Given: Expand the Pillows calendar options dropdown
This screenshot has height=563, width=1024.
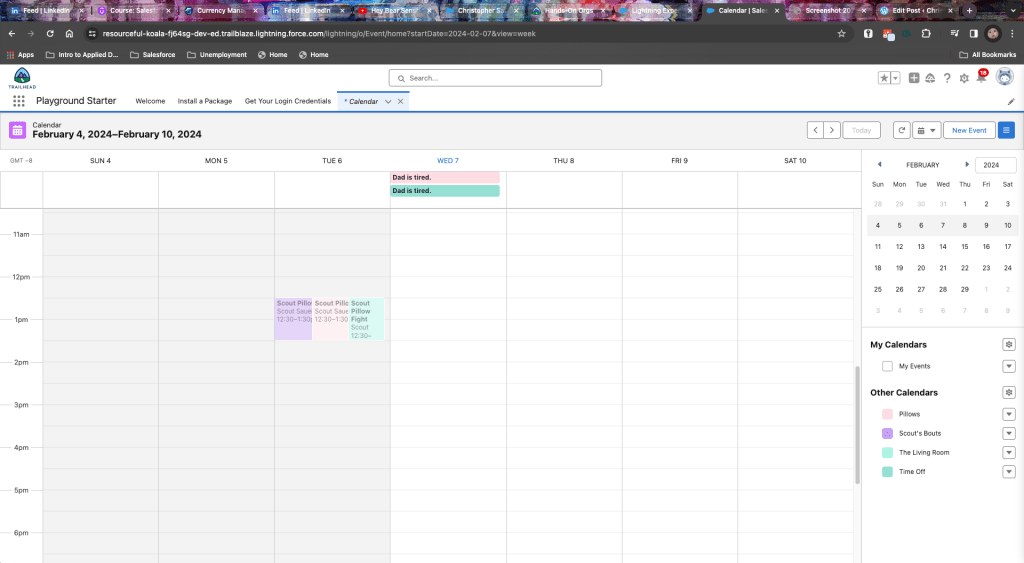Looking at the screenshot, I should click(x=1008, y=414).
